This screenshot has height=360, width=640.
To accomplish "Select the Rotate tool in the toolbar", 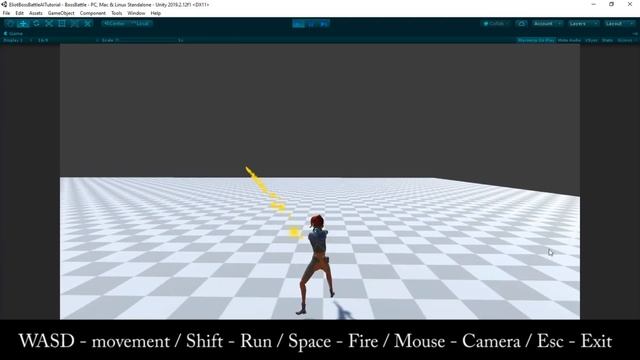I will 36,24.
